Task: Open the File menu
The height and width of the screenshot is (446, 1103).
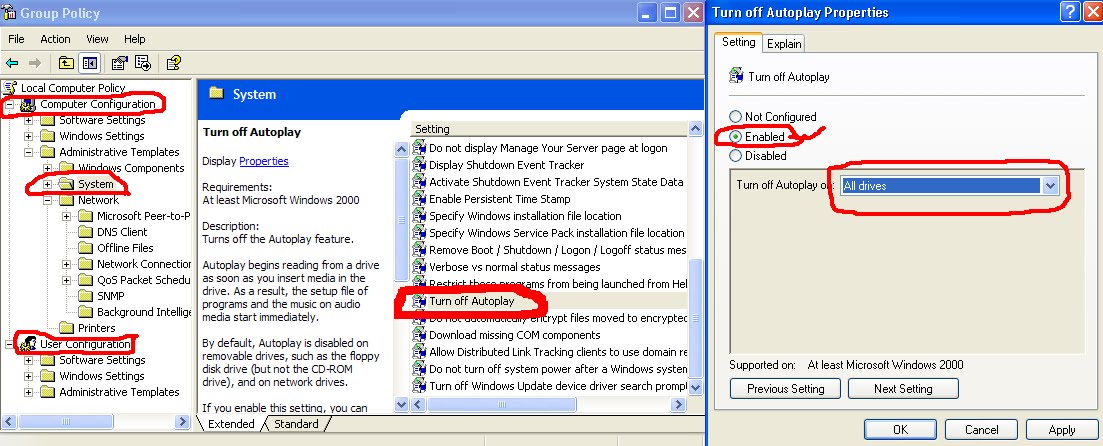Action: [x=16, y=39]
